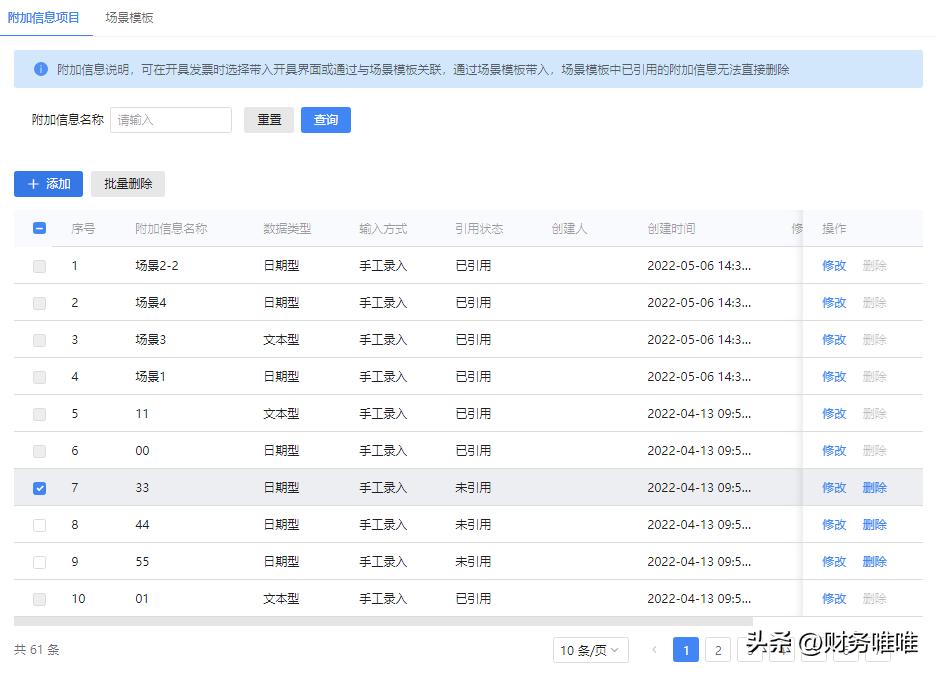Click the 重置 reset button

click(x=268, y=119)
